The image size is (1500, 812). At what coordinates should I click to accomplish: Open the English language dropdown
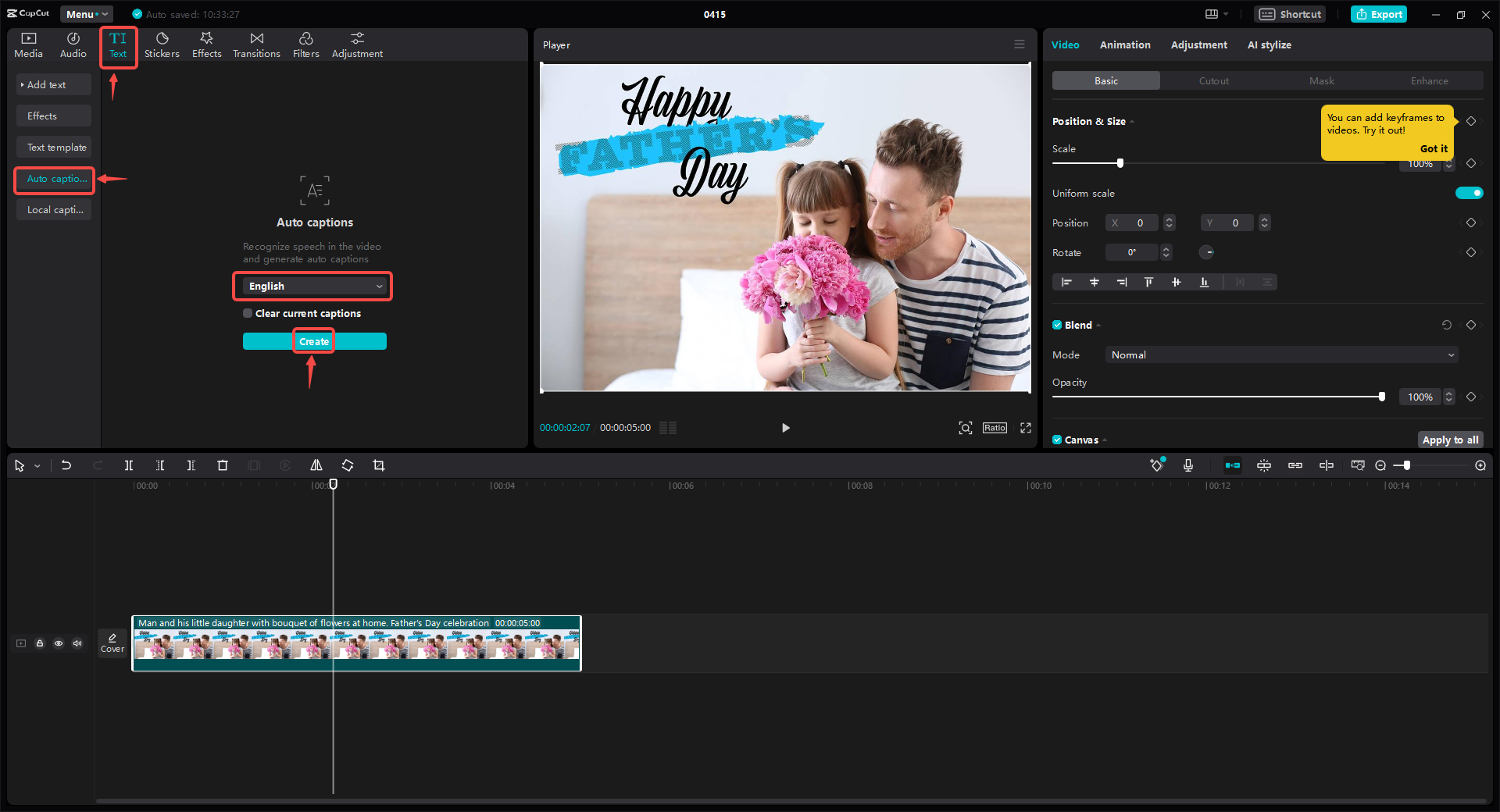coord(315,287)
